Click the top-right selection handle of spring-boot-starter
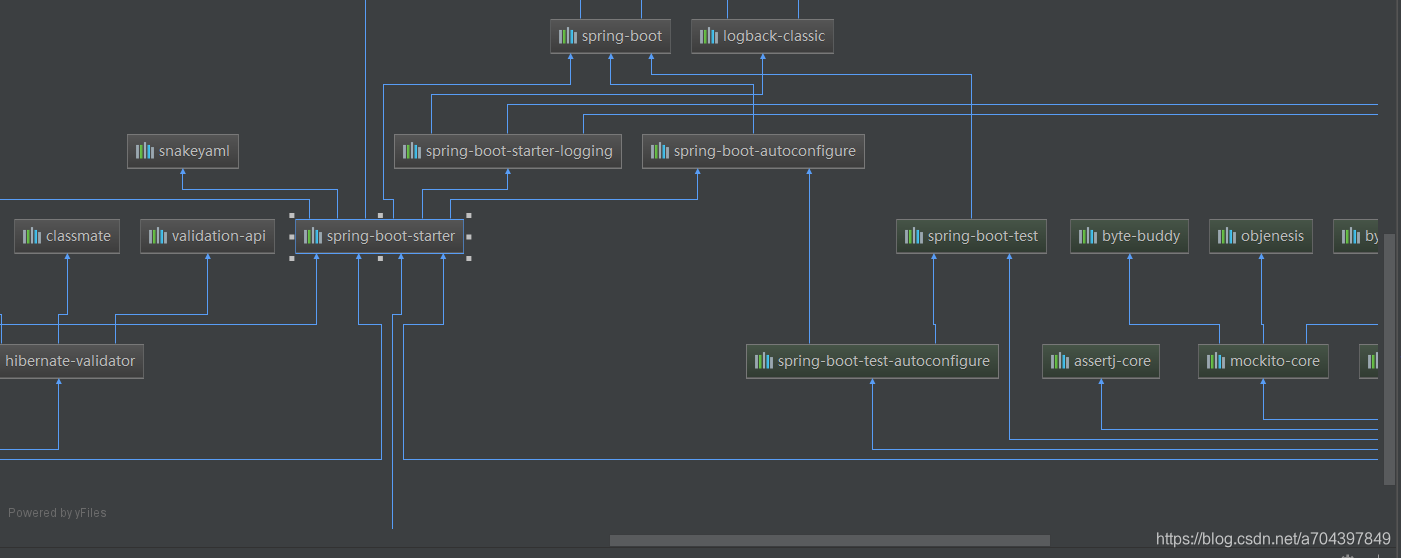The image size is (1401, 558). click(468, 215)
